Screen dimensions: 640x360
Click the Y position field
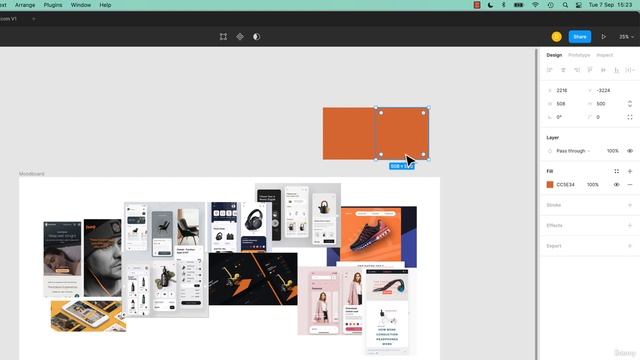[604, 91]
